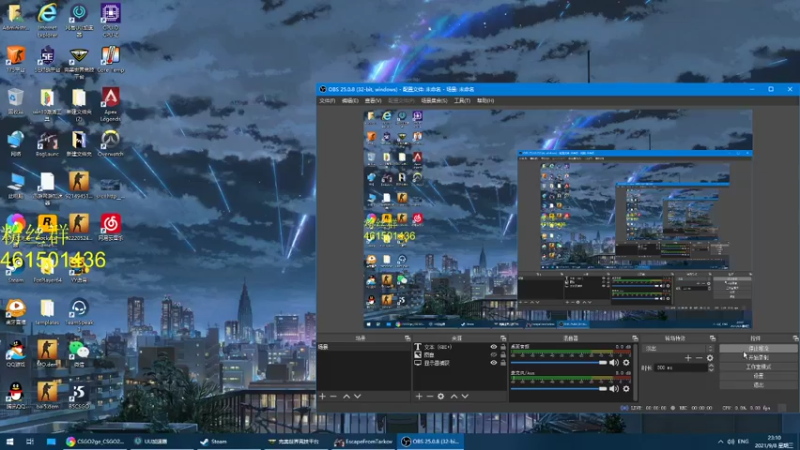This screenshot has height=450, width=800.
Task: Open OBS File menu
Action: click(327, 101)
